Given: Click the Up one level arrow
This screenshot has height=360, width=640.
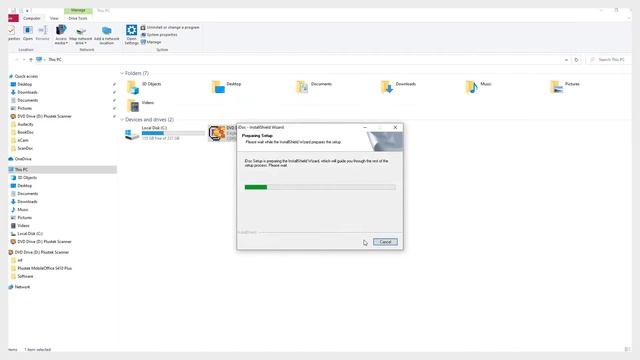Looking at the screenshot, I should tap(31, 60).
